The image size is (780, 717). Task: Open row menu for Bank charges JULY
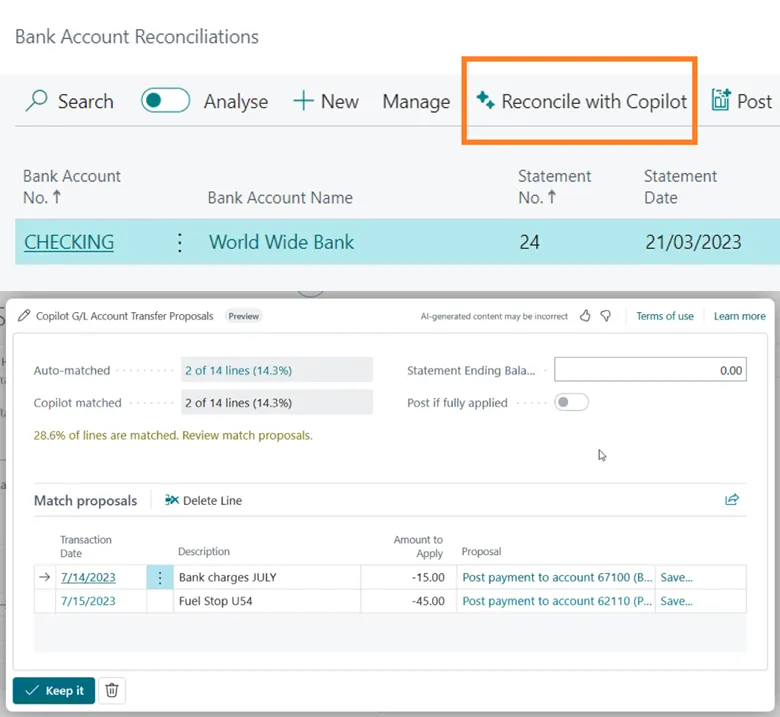(x=160, y=578)
